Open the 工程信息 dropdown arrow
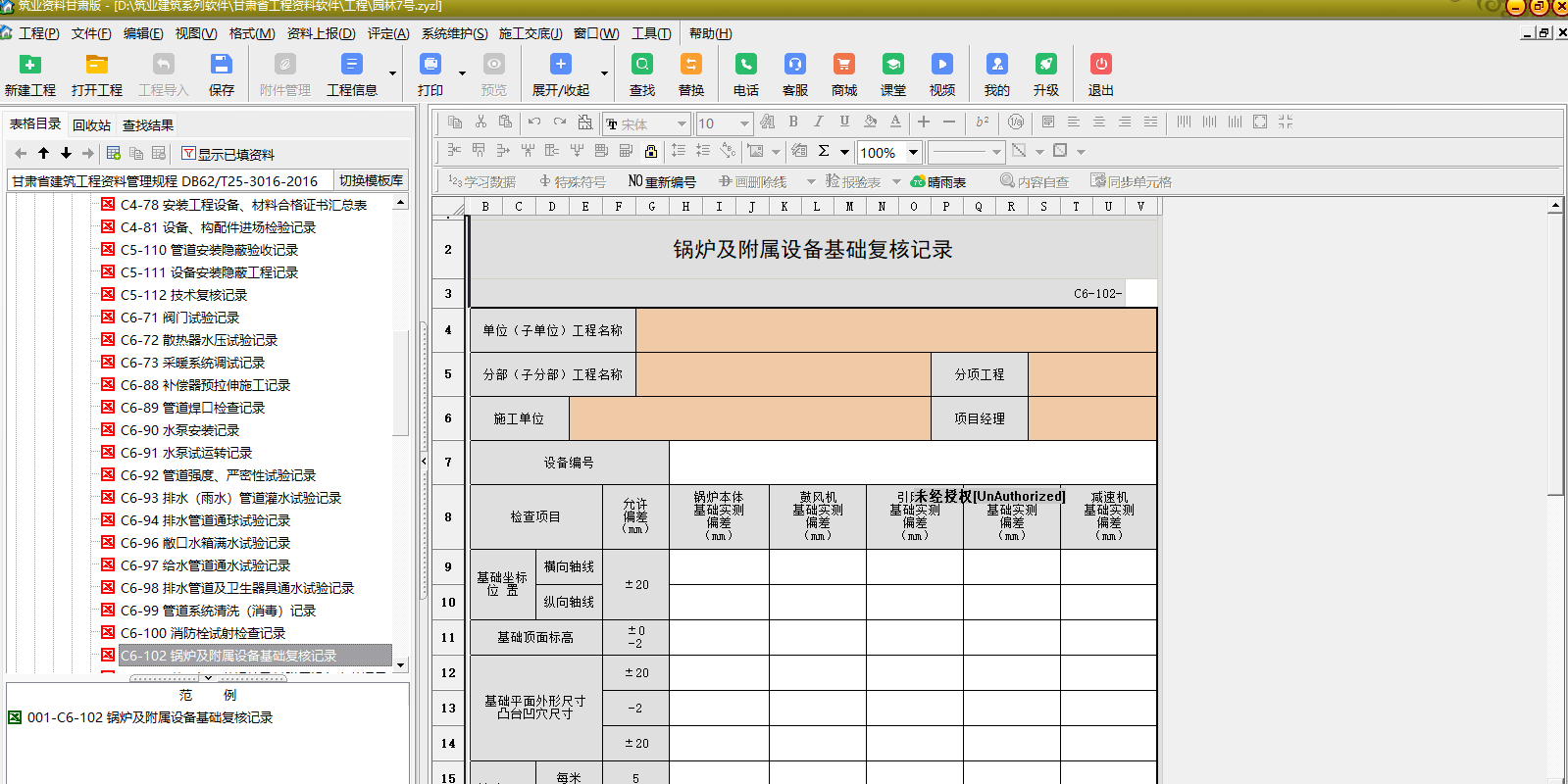1568x784 pixels. pyautogui.click(x=392, y=73)
